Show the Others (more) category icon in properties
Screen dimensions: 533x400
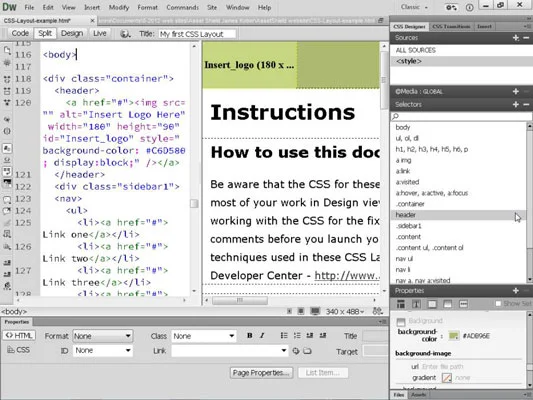pyautogui.click(x=463, y=304)
